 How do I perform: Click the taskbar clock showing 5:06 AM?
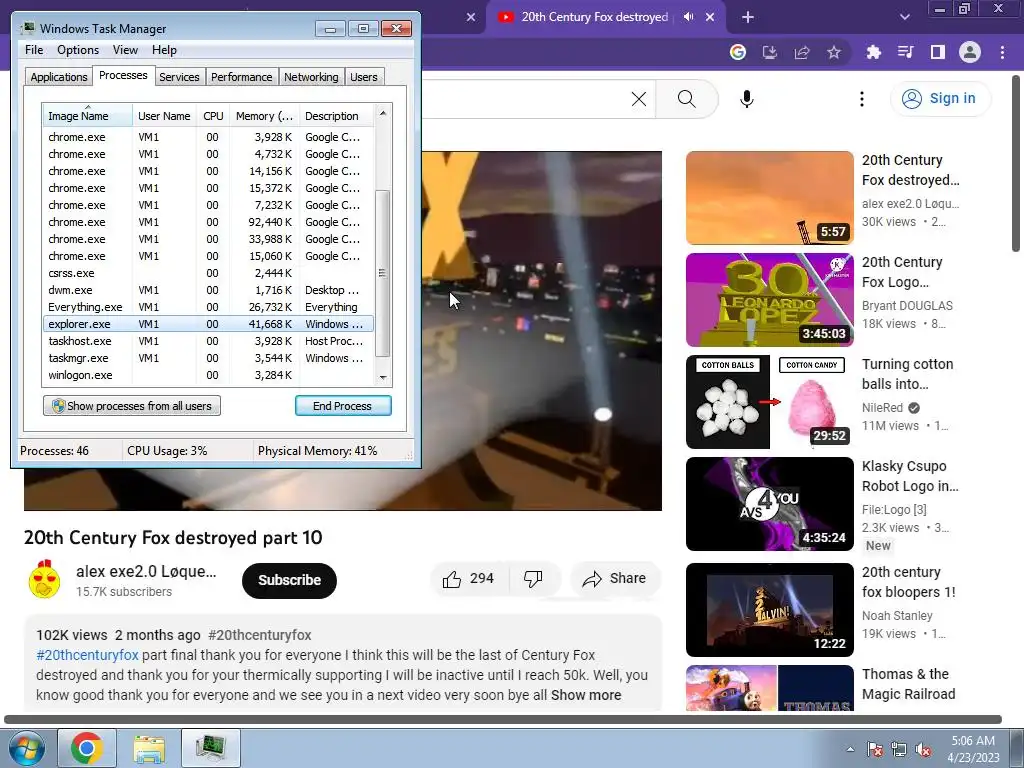(x=973, y=749)
